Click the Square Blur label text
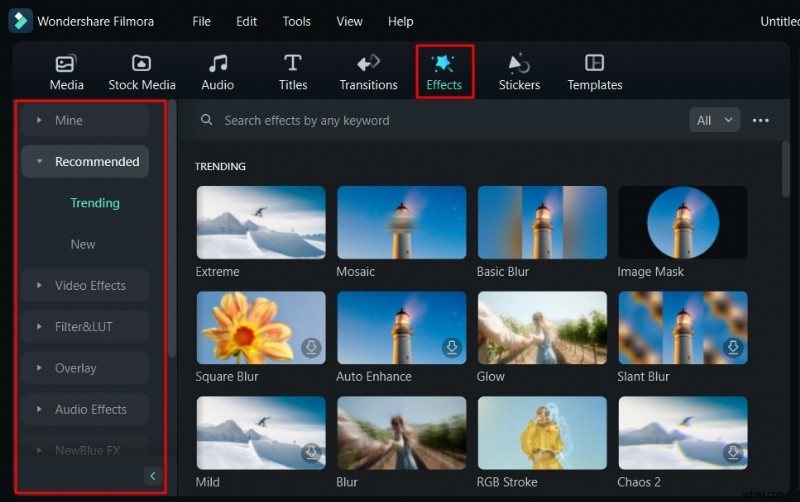 pos(227,377)
